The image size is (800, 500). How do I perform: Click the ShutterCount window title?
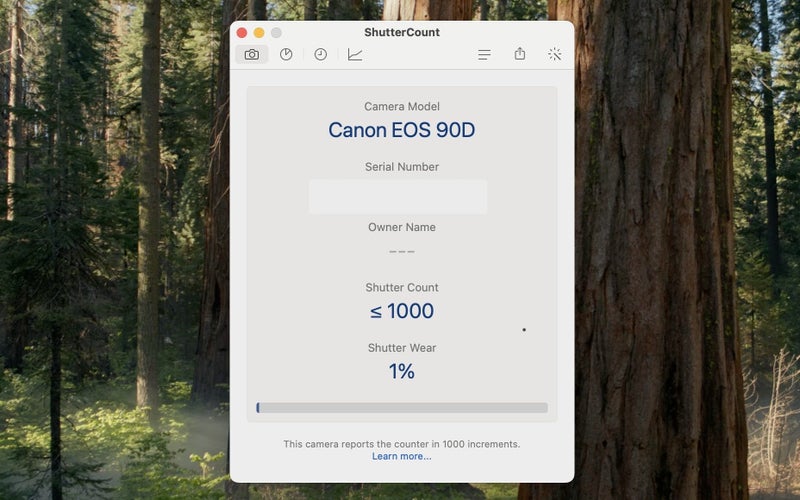pos(402,32)
